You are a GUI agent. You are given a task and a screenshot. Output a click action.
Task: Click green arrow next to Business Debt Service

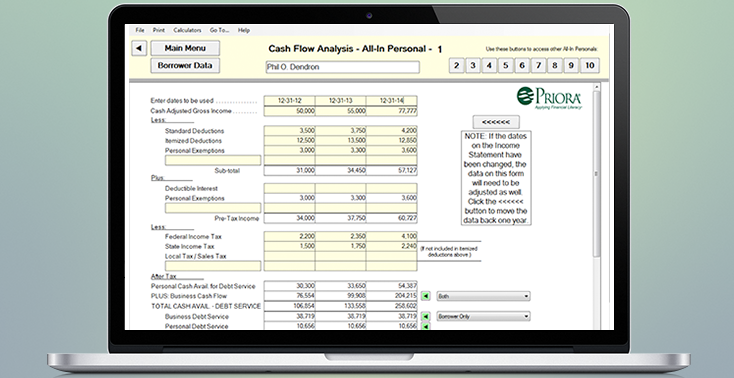(426, 317)
